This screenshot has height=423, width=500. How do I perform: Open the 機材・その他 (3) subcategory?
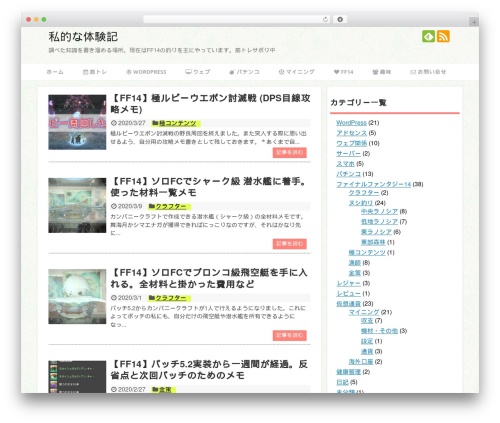379,331
